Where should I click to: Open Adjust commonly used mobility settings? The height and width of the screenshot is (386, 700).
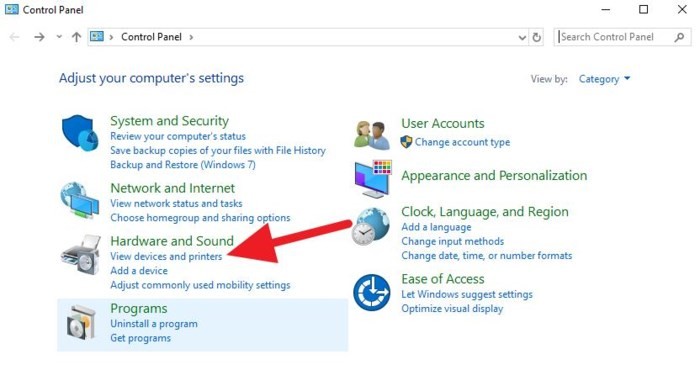[200, 285]
